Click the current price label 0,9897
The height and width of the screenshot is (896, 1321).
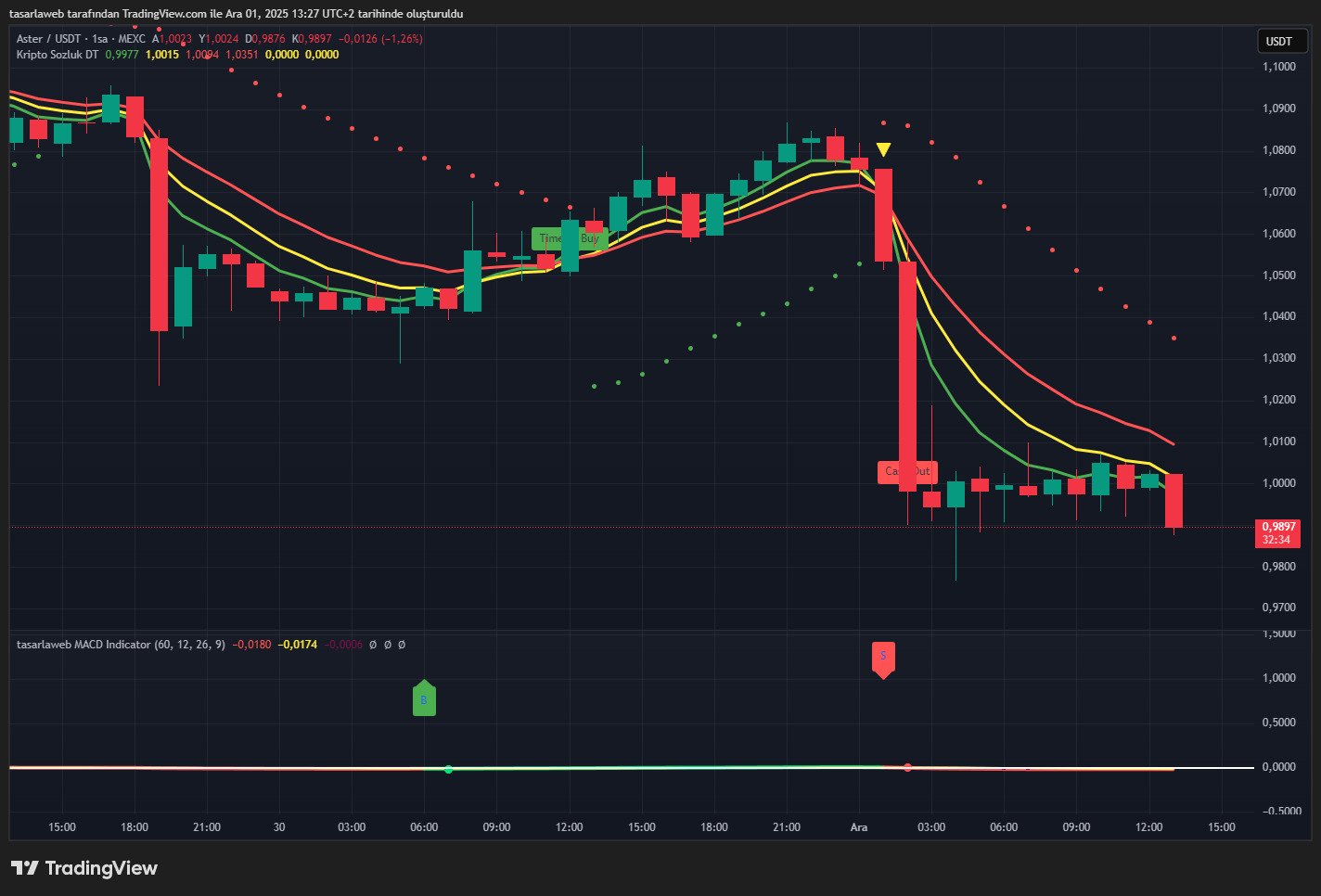coord(1277,526)
